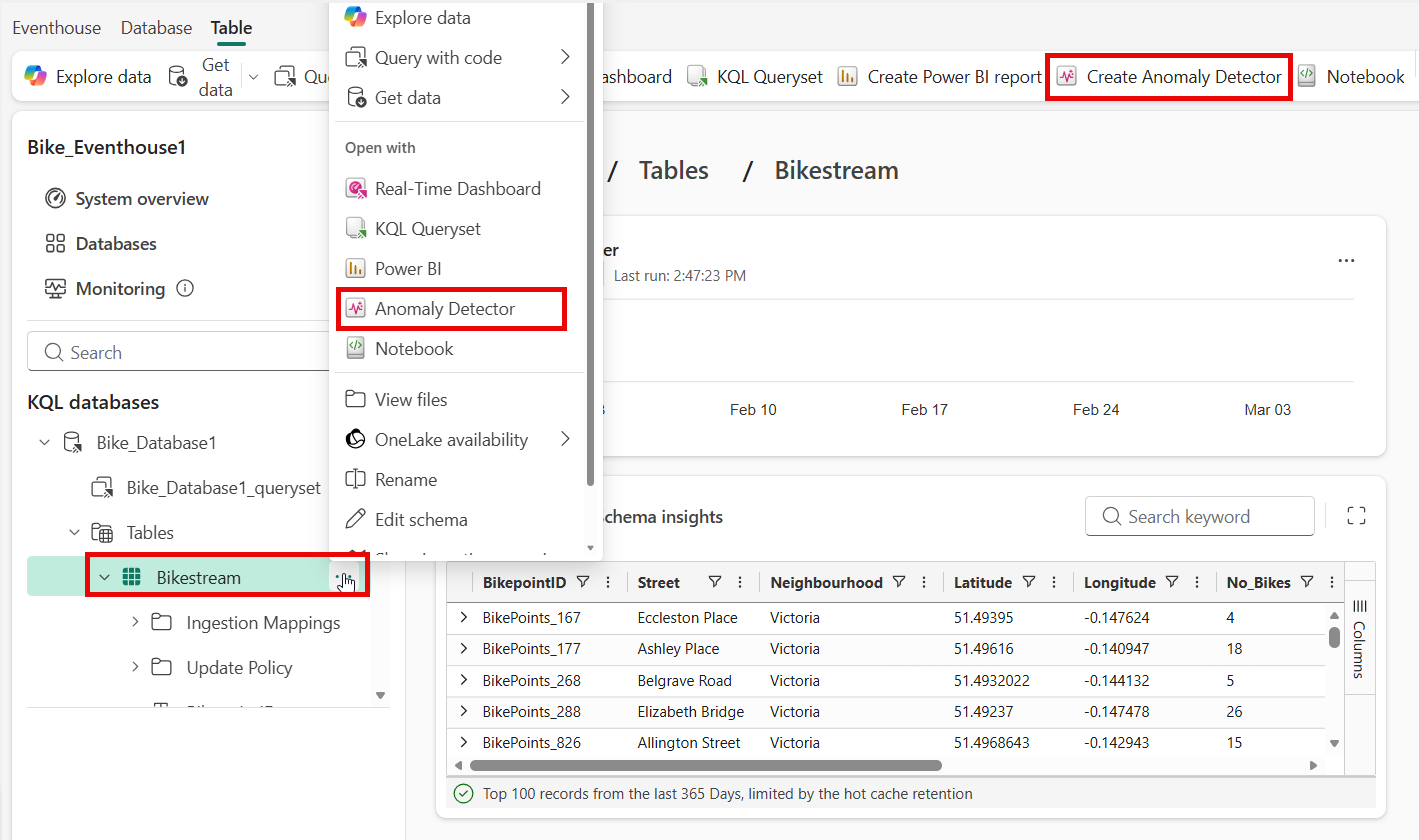The width and height of the screenshot is (1419, 840).
Task: Collapse the Bike_Database1 node
Action: tap(44, 443)
